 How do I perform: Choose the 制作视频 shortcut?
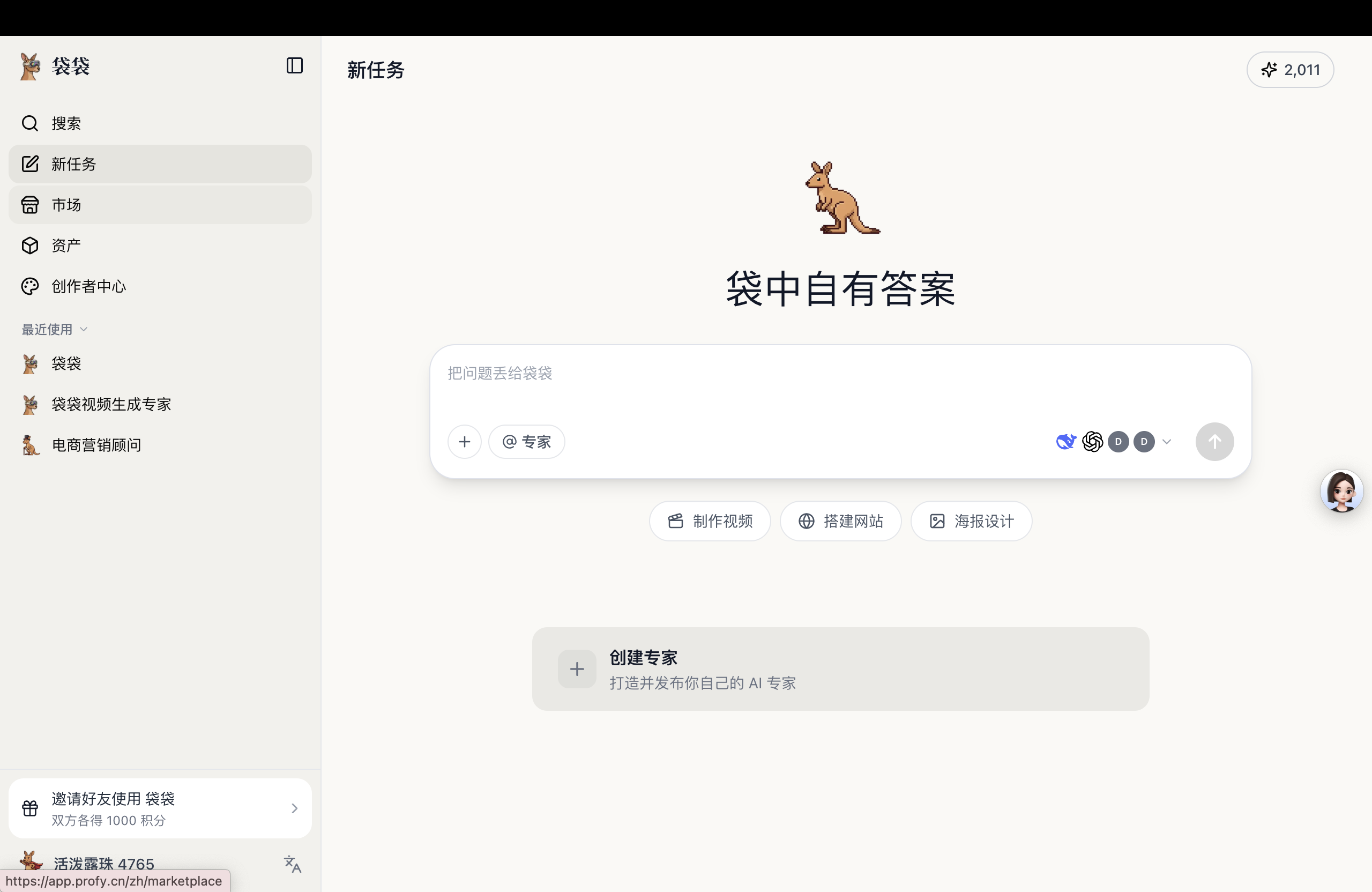(x=710, y=521)
